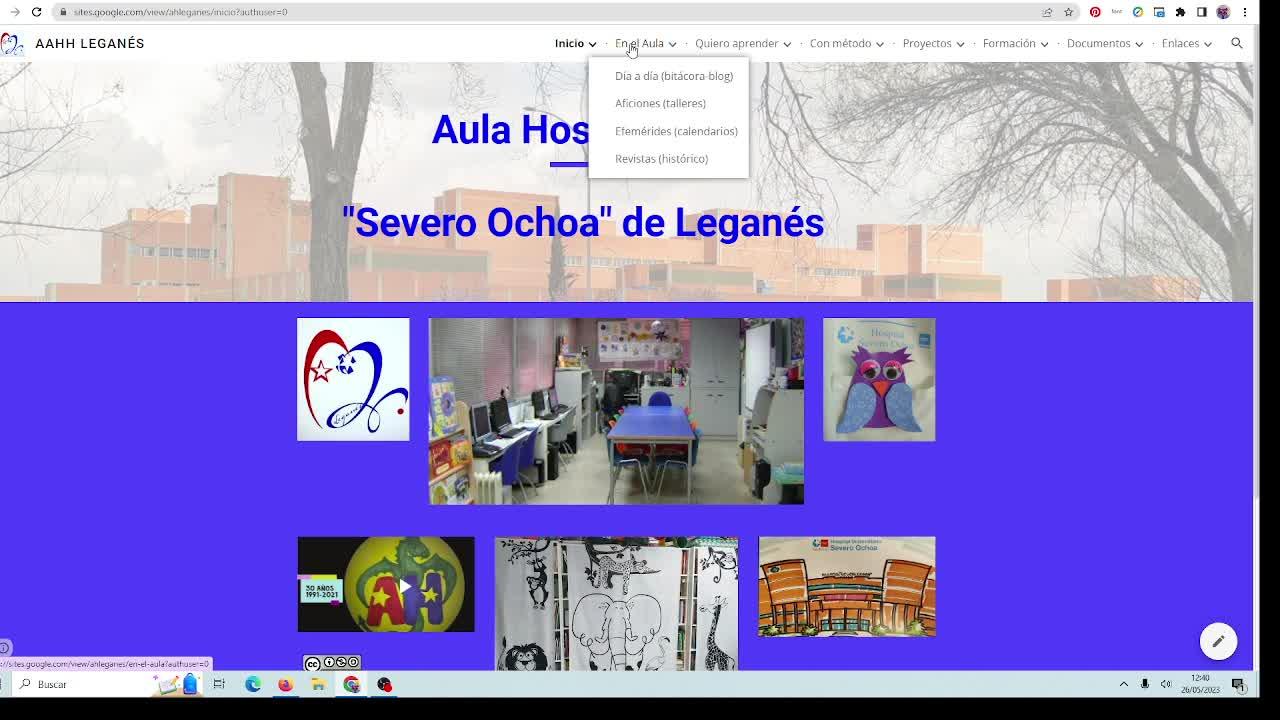Select Efemérides (calendarios) submenu item
The image size is (1280, 720).
pos(676,131)
